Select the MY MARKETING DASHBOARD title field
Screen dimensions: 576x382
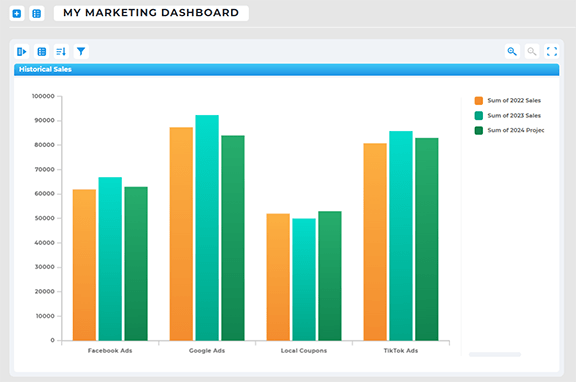click(x=151, y=13)
